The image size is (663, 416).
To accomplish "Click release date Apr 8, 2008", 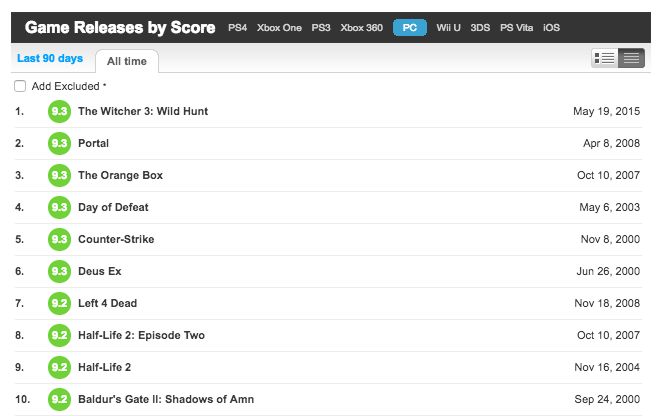I will pos(611,143).
